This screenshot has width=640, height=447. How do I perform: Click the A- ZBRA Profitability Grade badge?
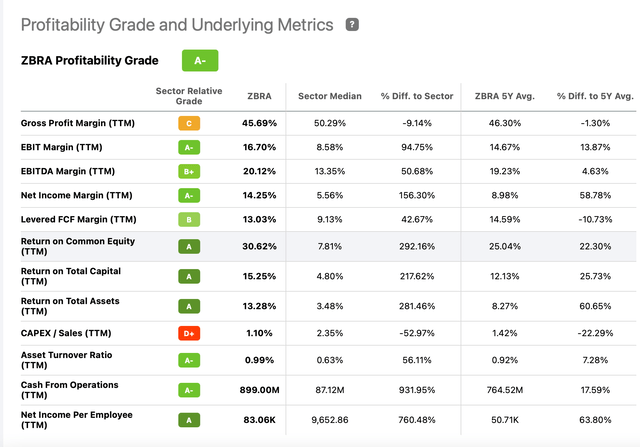(200, 61)
